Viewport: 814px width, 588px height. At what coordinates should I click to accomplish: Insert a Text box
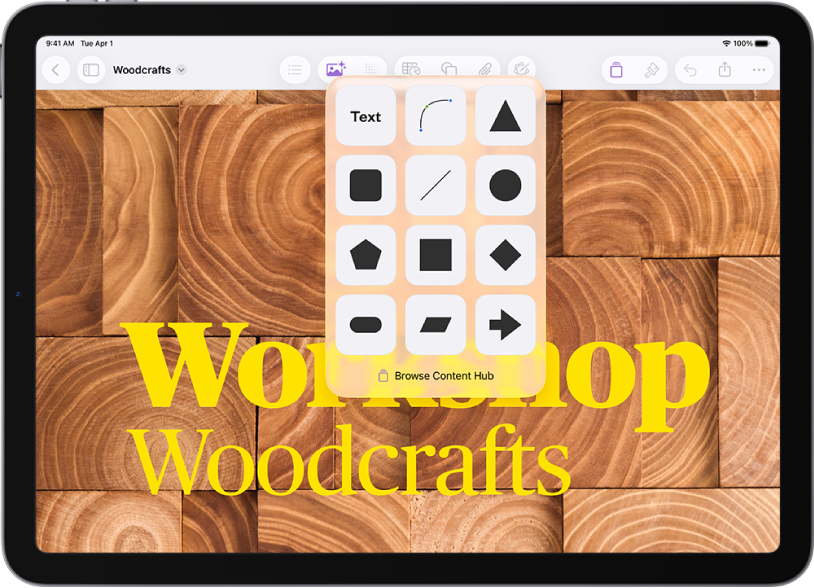coord(364,116)
